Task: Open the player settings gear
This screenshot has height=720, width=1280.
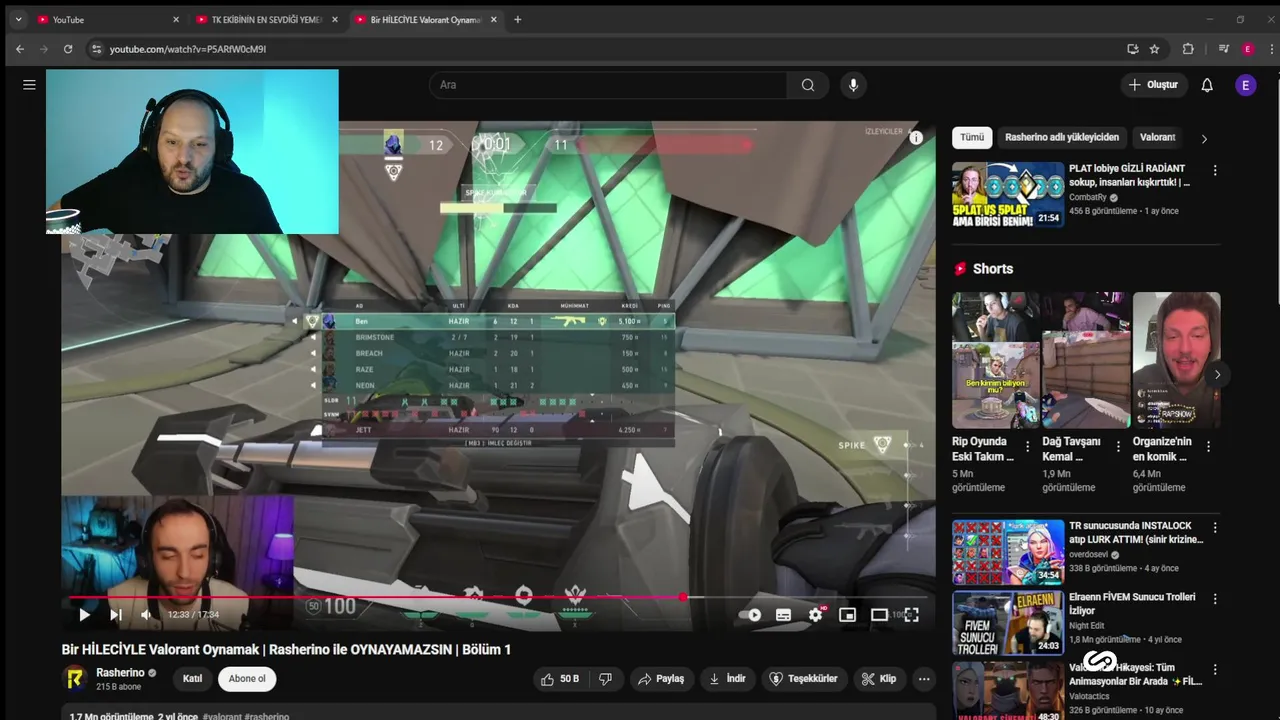Action: (x=815, y=615)
